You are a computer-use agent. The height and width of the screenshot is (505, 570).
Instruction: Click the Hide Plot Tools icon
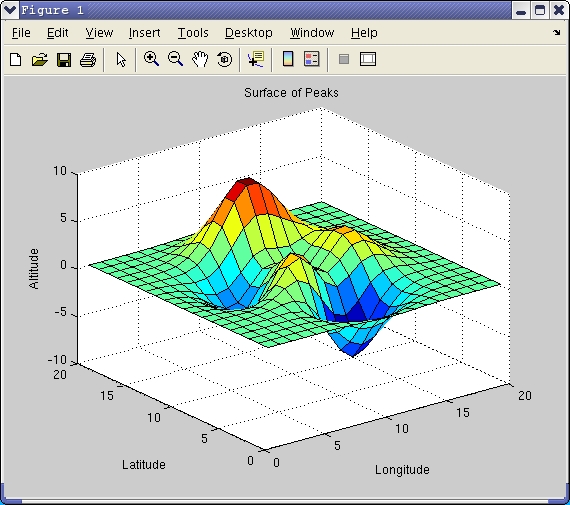[344, 59]
